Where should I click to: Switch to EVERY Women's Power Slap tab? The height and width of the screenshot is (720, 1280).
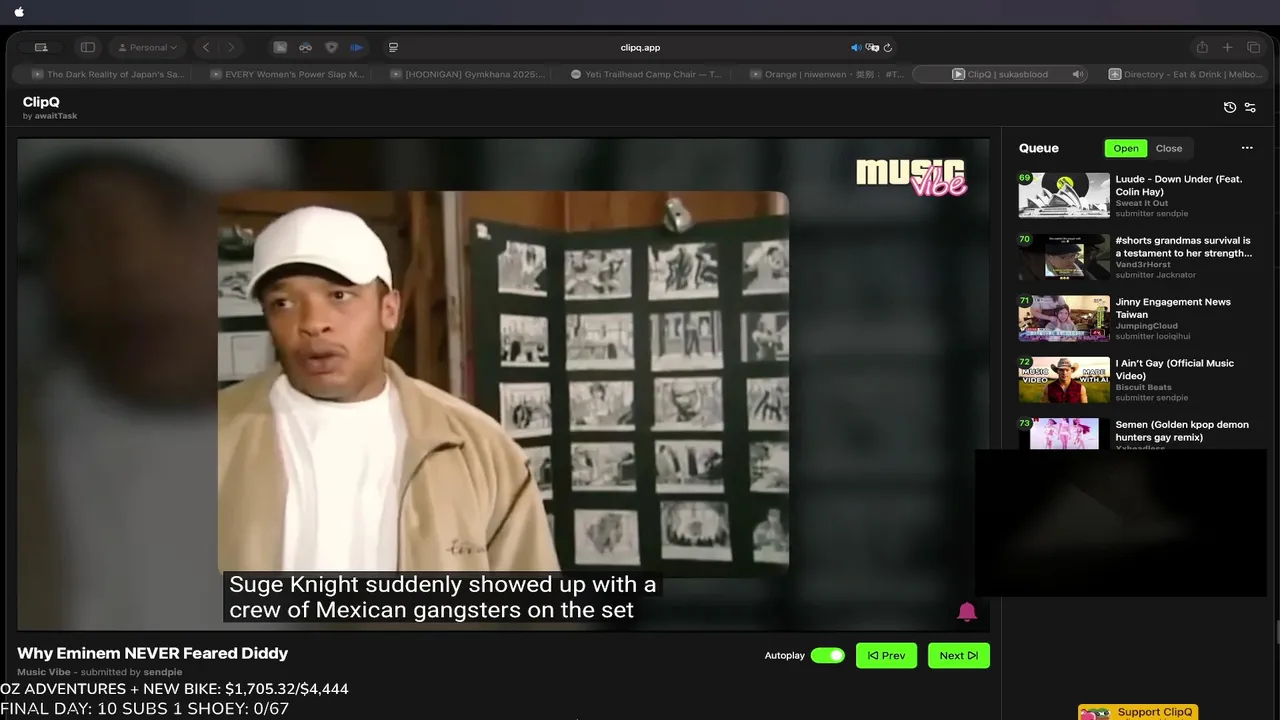pos(287,74)
